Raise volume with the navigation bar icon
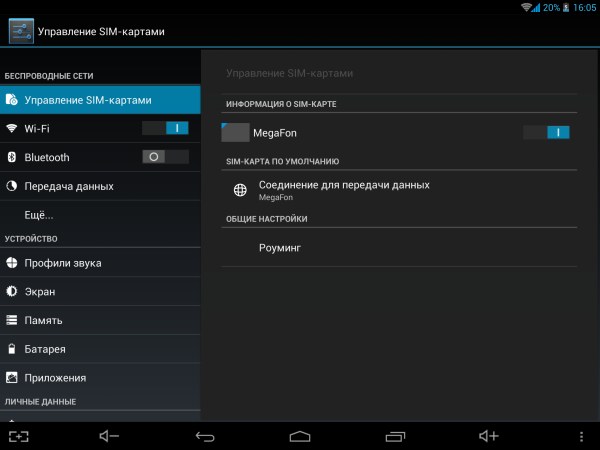Screen dimensions: 600x450 click(x=489, y=436)
